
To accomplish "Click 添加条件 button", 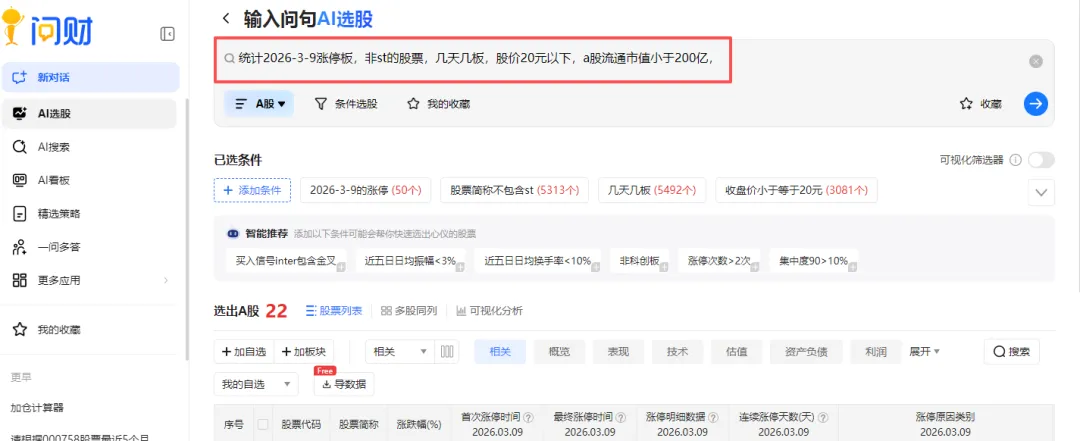I will click(252, 190).
